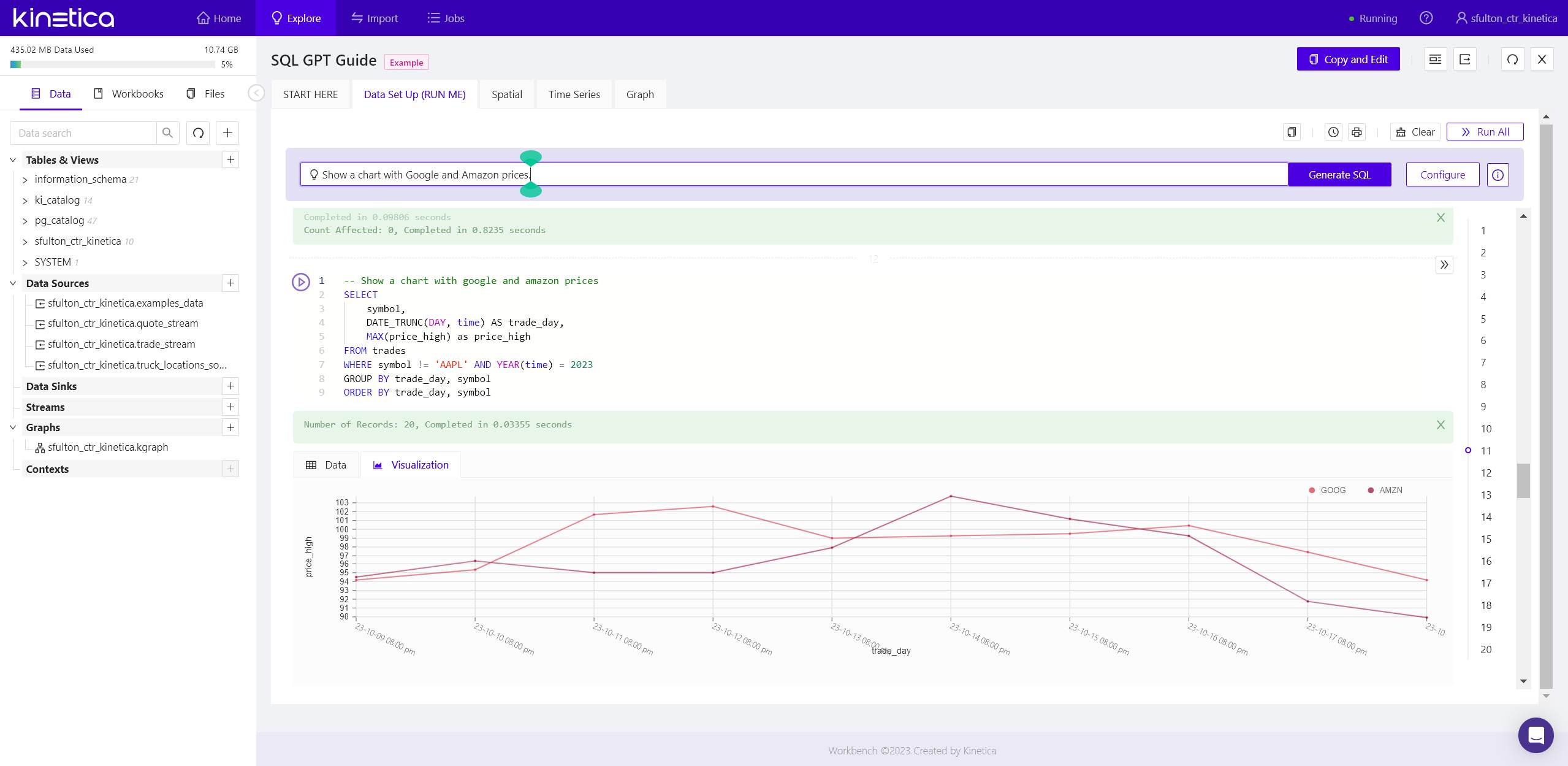The image size is (1568, 766).
Task: Click the SQL GPT prompt input field
Action: 794,175
